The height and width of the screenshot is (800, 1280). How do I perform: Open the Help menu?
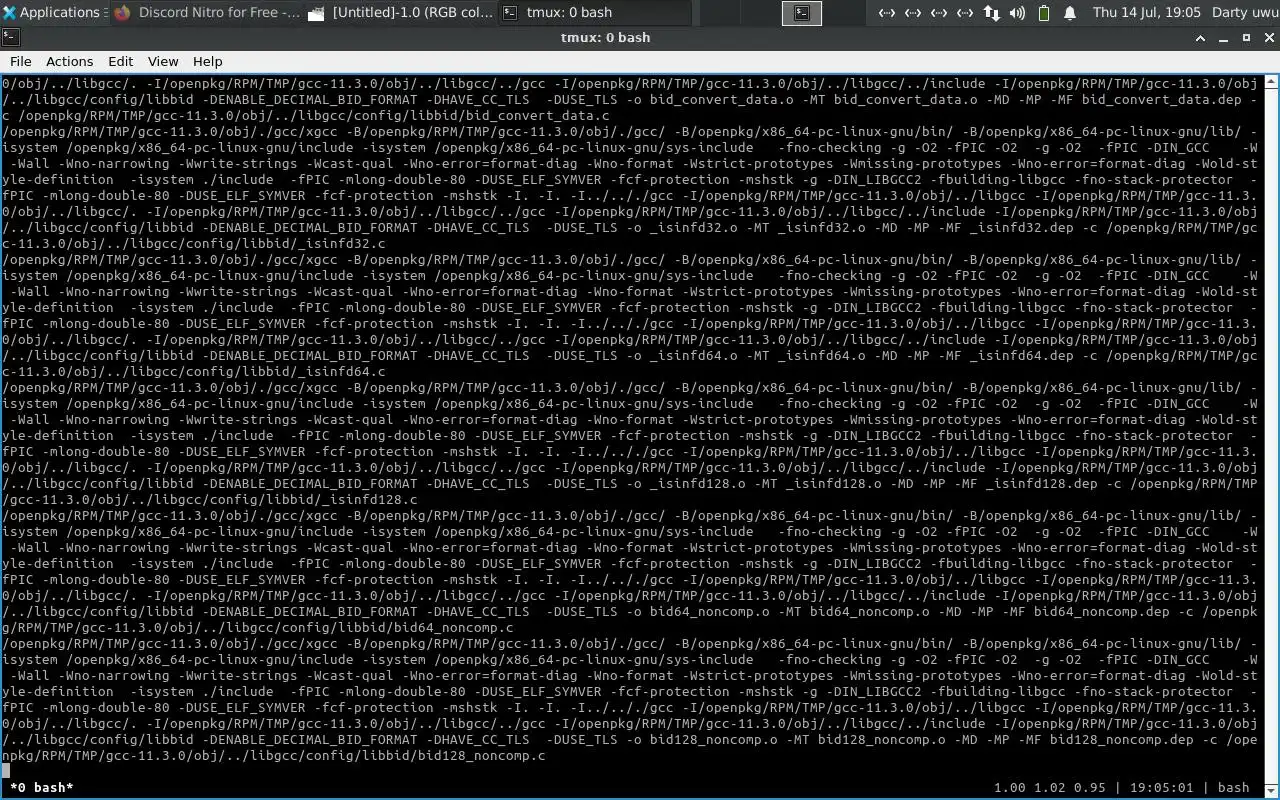(207, 61)
